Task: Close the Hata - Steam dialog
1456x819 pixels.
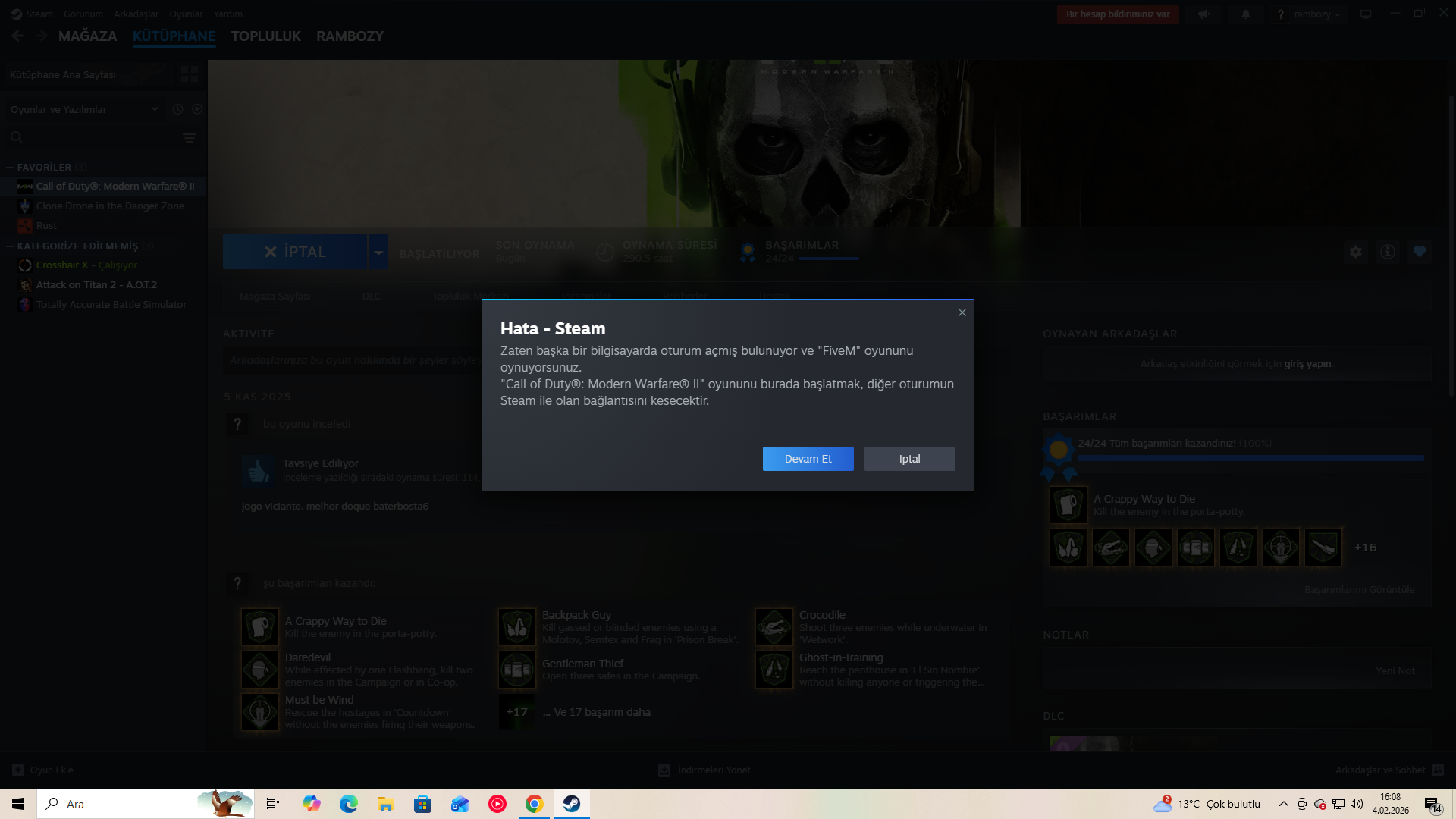Action: (x=962, y=312)
